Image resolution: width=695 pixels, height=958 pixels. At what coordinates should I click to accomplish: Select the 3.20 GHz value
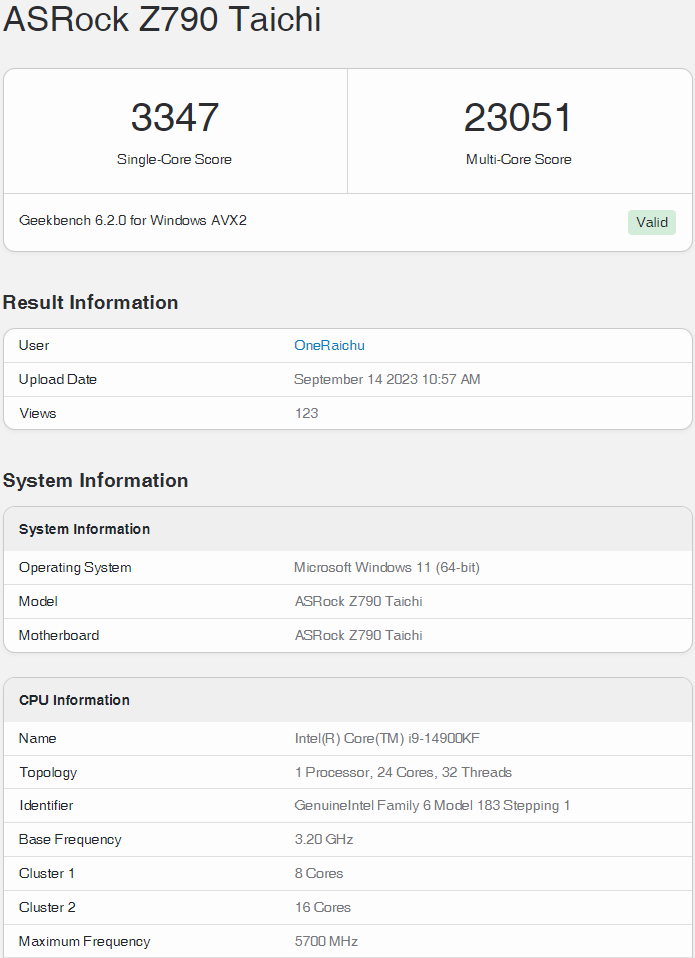pos(324,839)
